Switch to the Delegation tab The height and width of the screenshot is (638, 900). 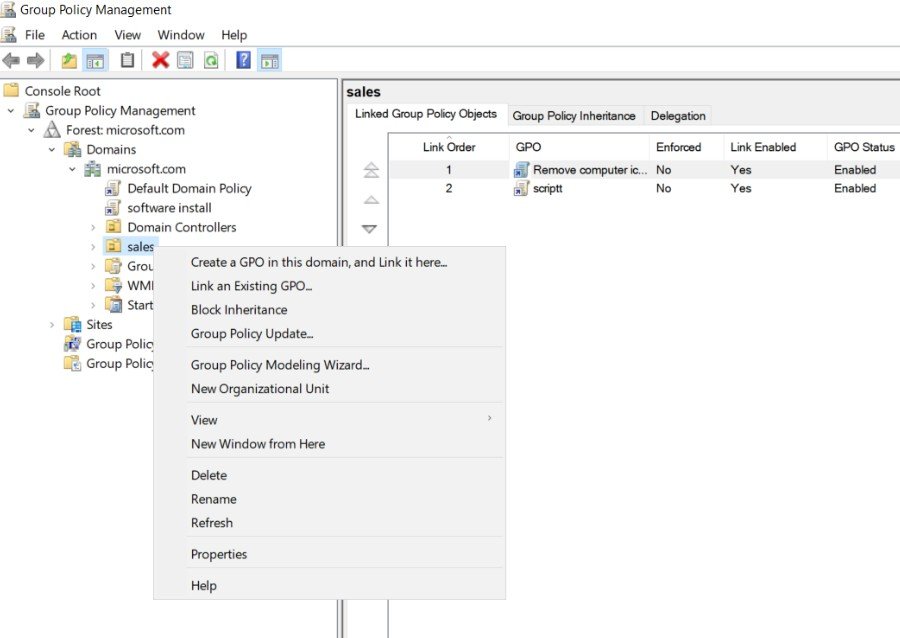coord(678,116)
